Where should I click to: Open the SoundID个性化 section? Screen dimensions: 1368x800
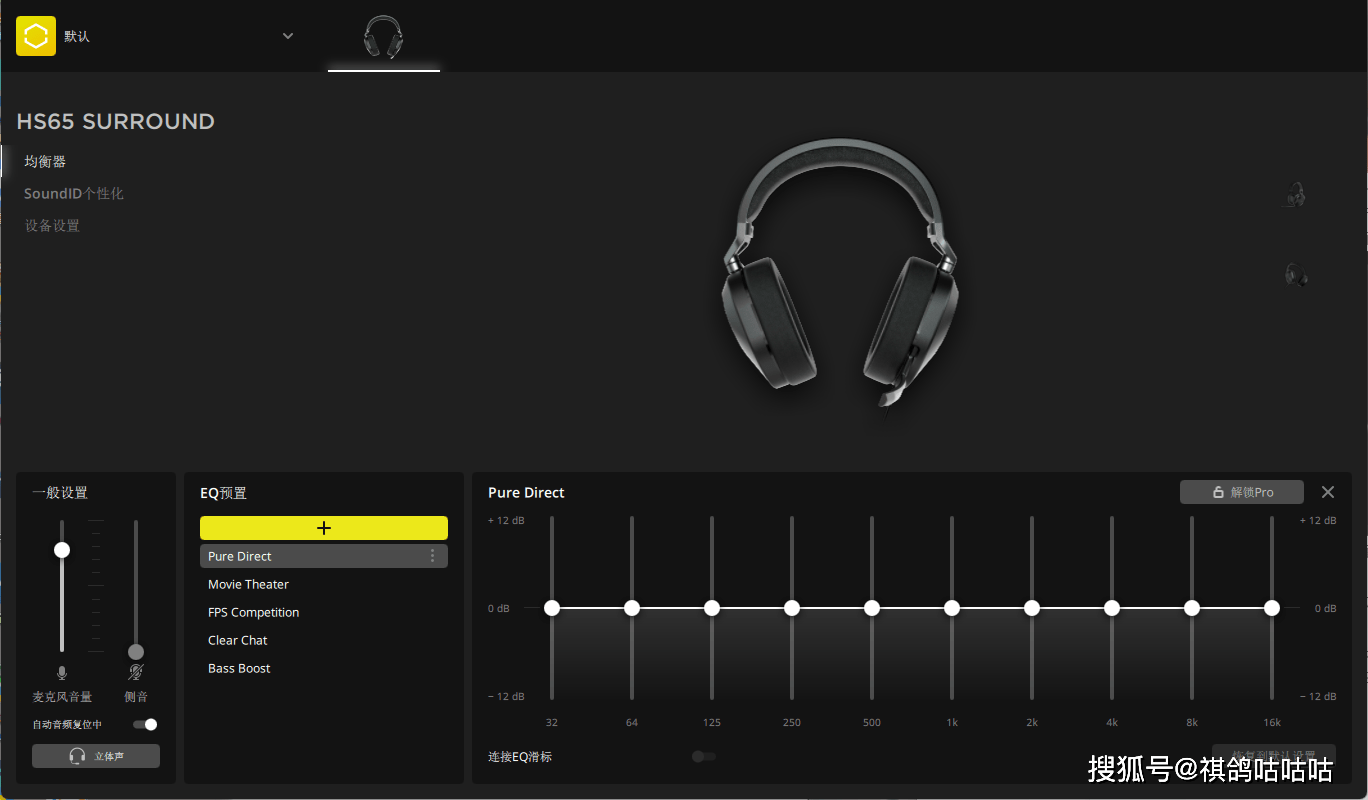pos(74,193)
